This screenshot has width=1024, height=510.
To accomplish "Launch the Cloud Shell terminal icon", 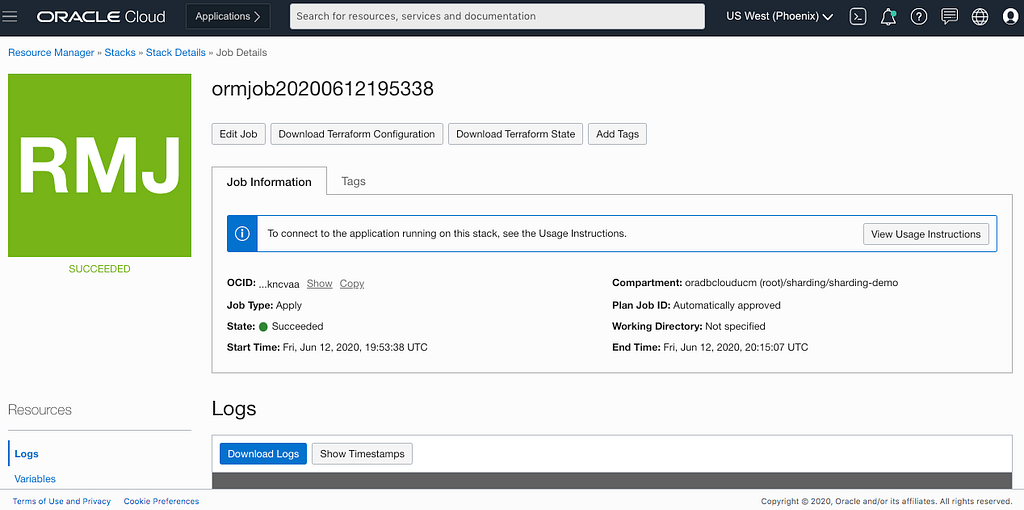I will pyautogui.click(x=857, y=17).
